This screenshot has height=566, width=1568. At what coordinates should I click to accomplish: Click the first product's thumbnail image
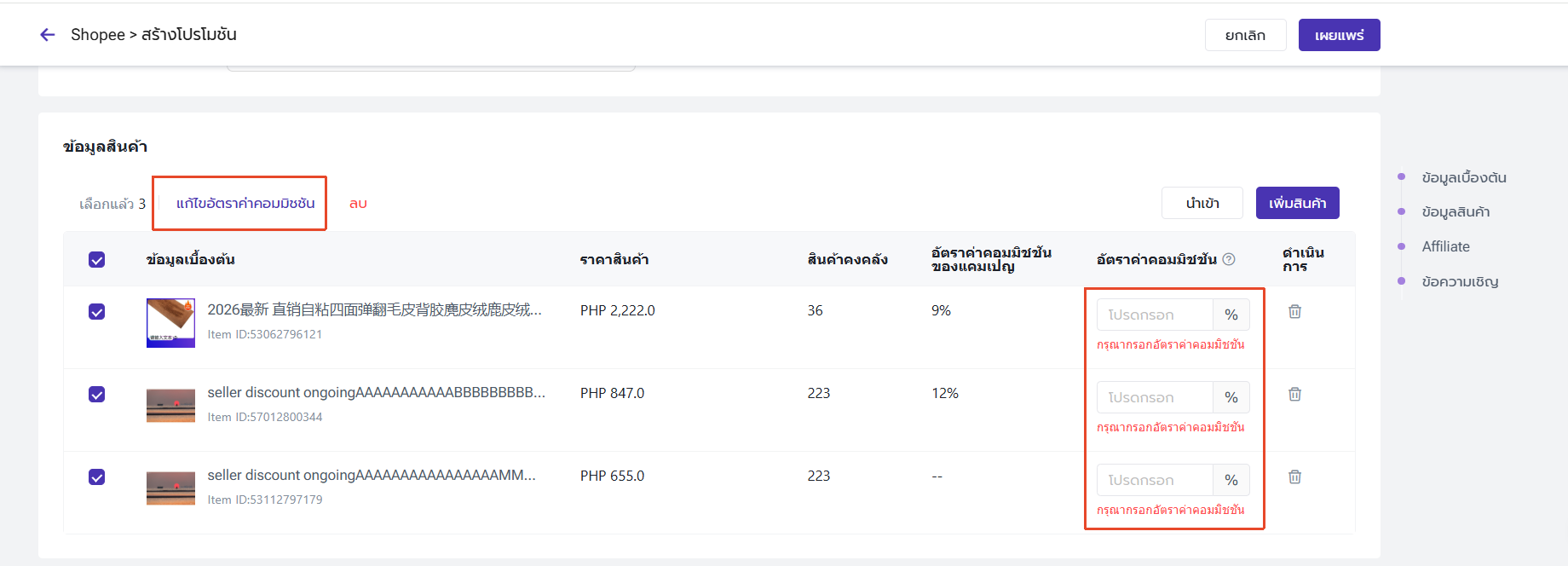pos(170,322)
